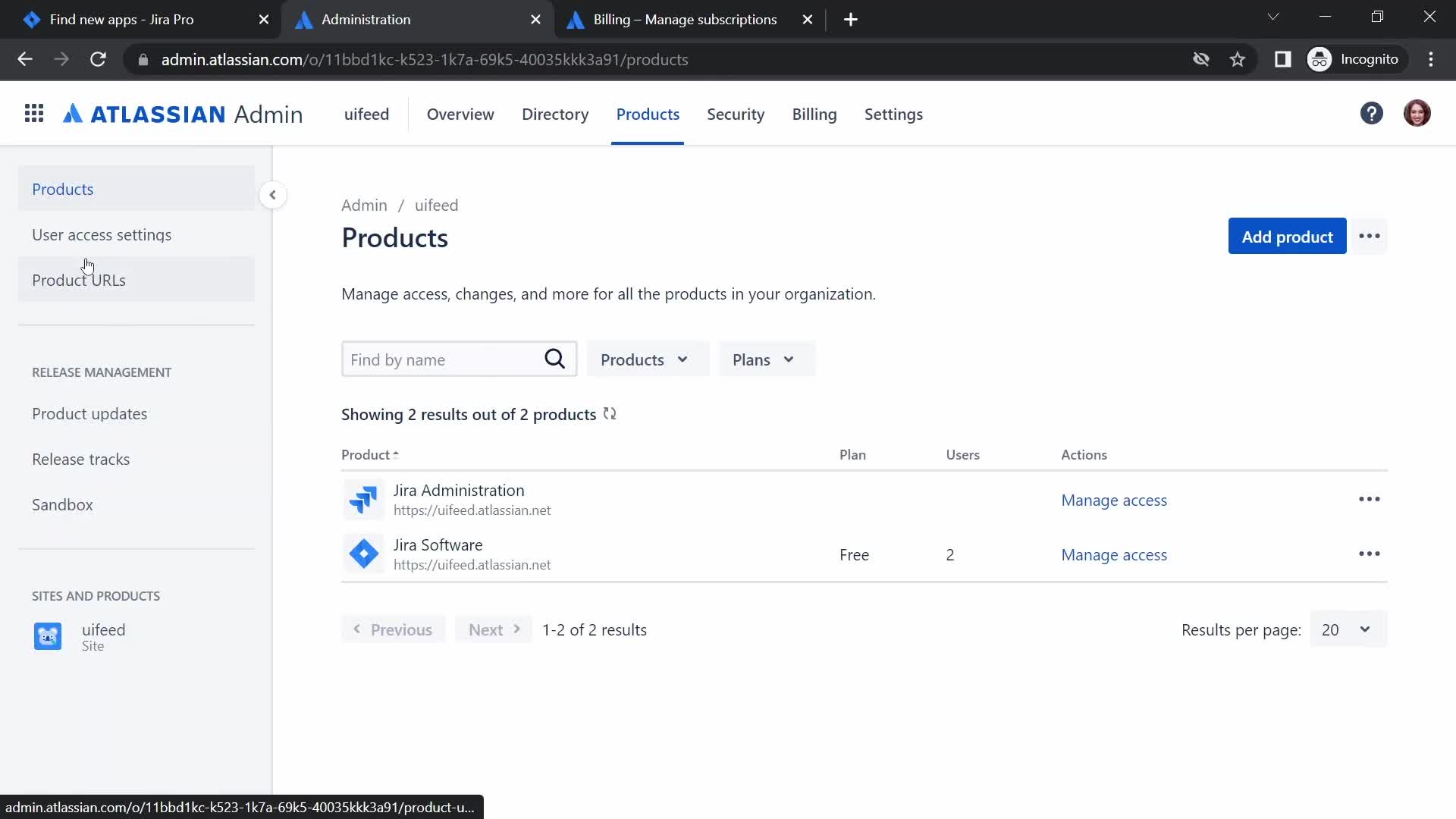Open Product URLs in sidebar
Viewport: 1456px width, 819px height.
coord(136,280)
